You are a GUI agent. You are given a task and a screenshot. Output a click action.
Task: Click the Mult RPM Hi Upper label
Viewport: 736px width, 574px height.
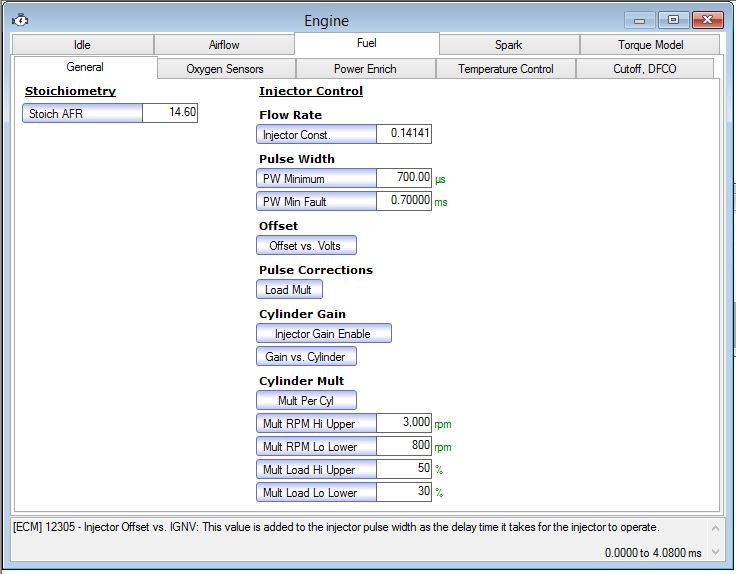click(x=316, y=423)
